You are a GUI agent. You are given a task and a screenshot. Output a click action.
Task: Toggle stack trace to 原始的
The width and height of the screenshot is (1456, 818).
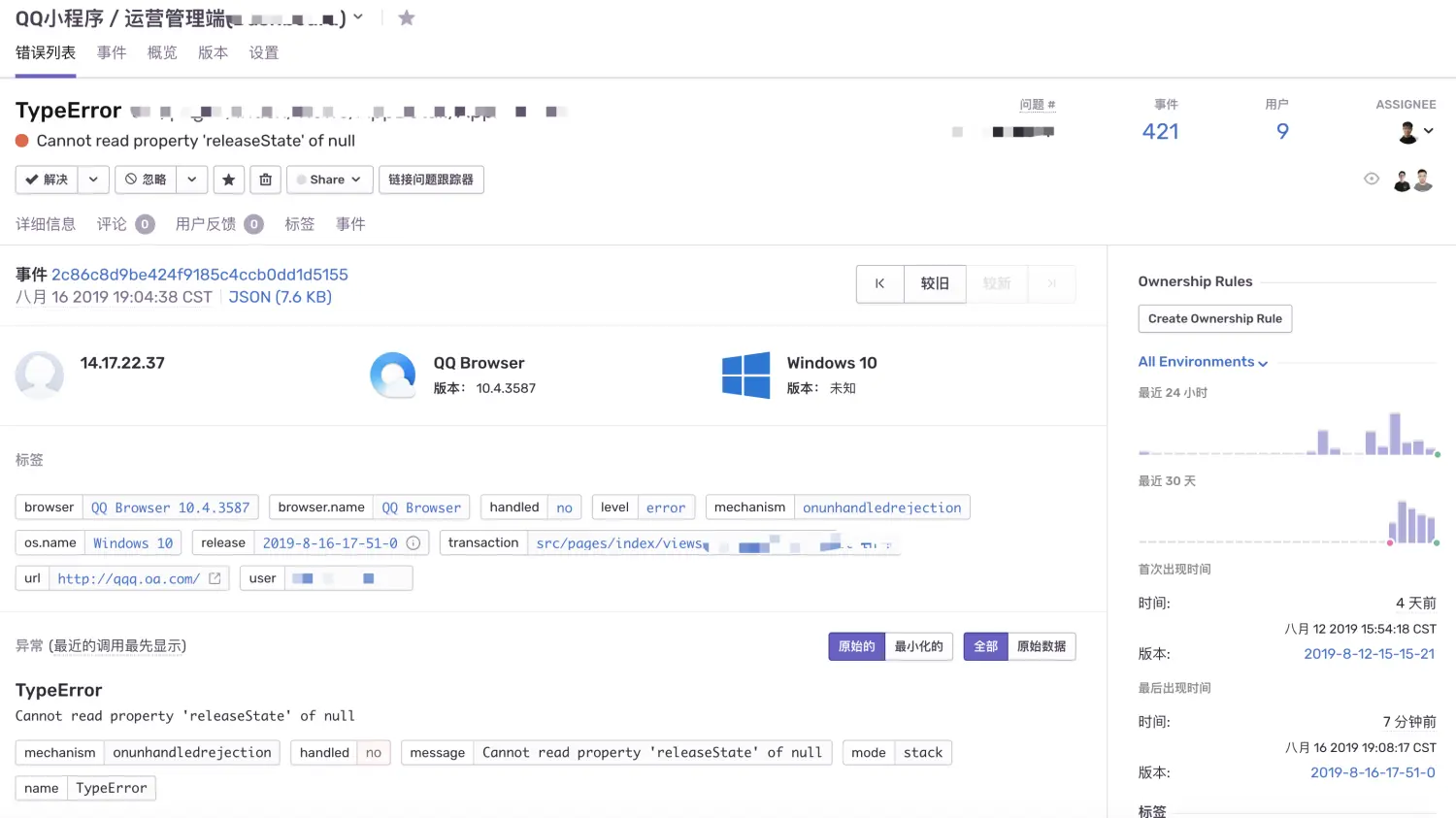point(857,646)
